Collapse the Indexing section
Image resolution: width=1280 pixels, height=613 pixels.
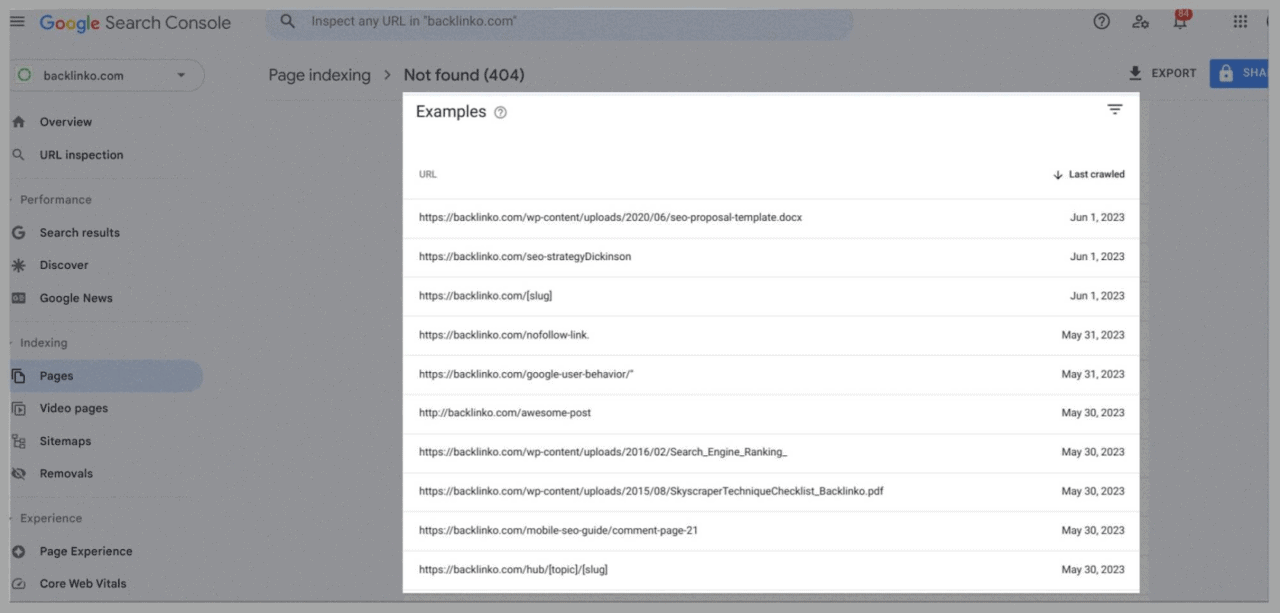[43, 343]
